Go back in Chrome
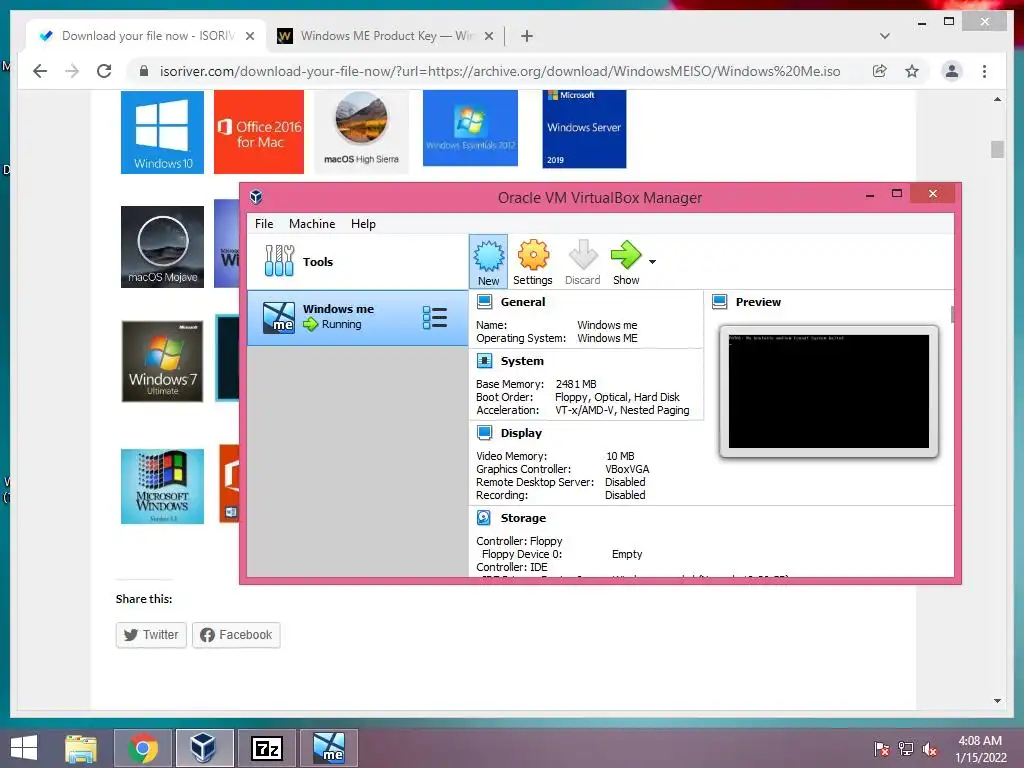Image resolution: width=1024 pixels, height=768 pixels. point(40,71)
